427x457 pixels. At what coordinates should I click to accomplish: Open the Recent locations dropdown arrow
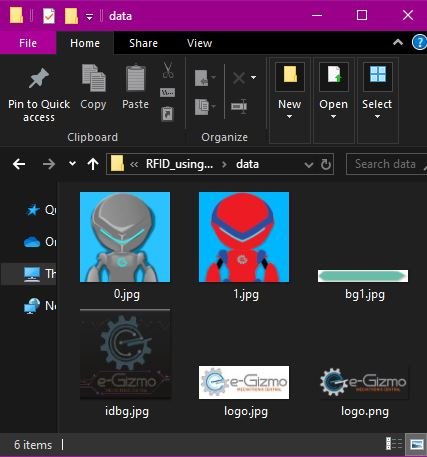pos(72,164)
